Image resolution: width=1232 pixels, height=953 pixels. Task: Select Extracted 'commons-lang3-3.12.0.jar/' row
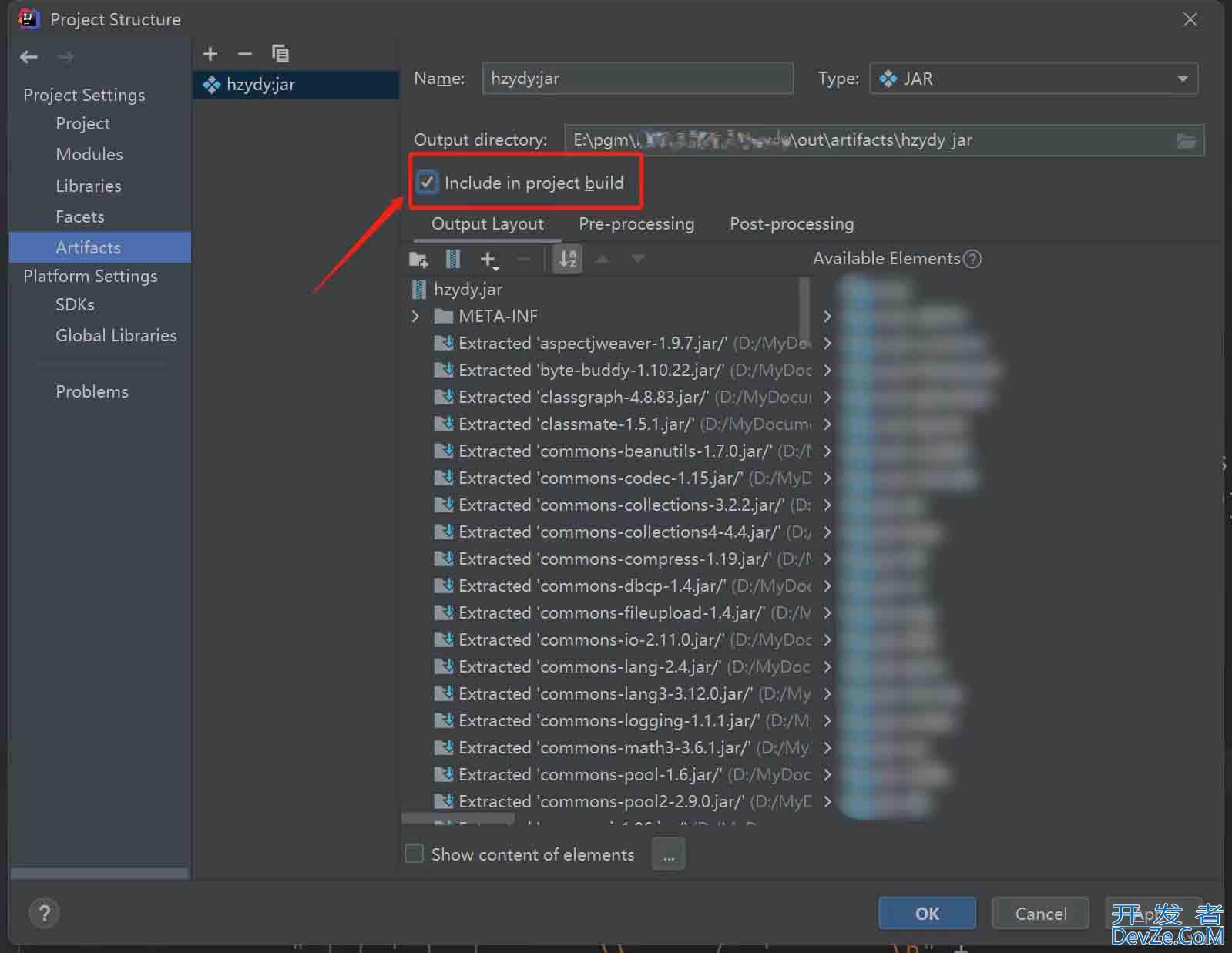pyautogui.click(x=623, y=694)
